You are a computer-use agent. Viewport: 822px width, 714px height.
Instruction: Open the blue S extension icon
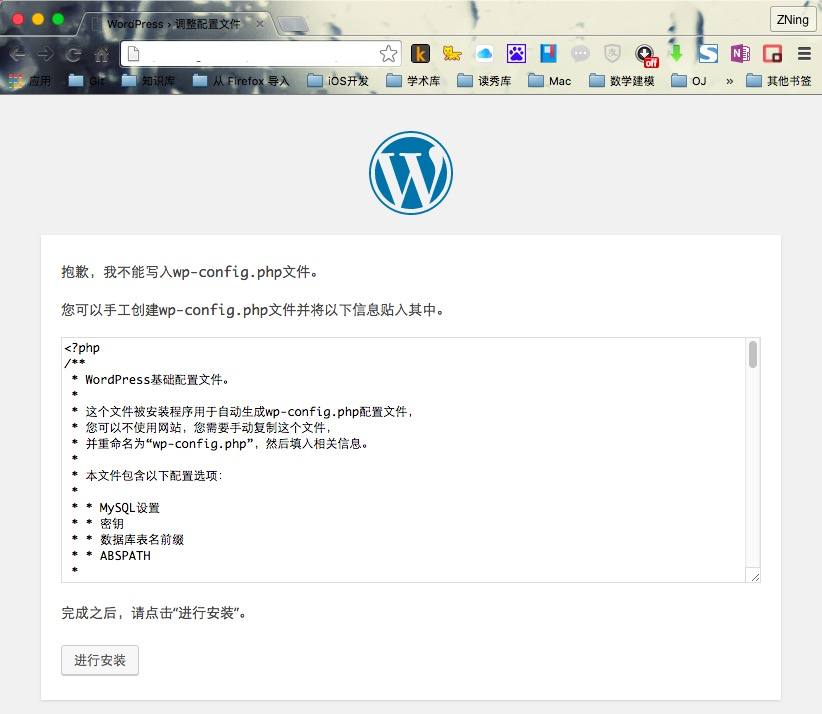[708, 53]
